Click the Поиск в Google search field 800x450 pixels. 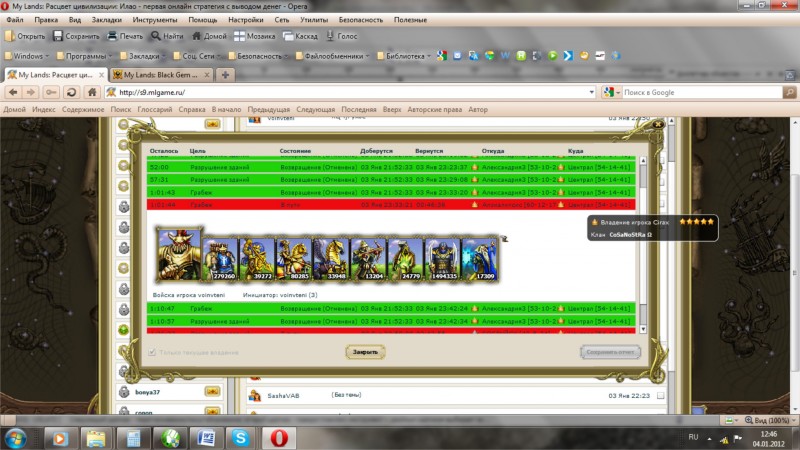[702, 92]
